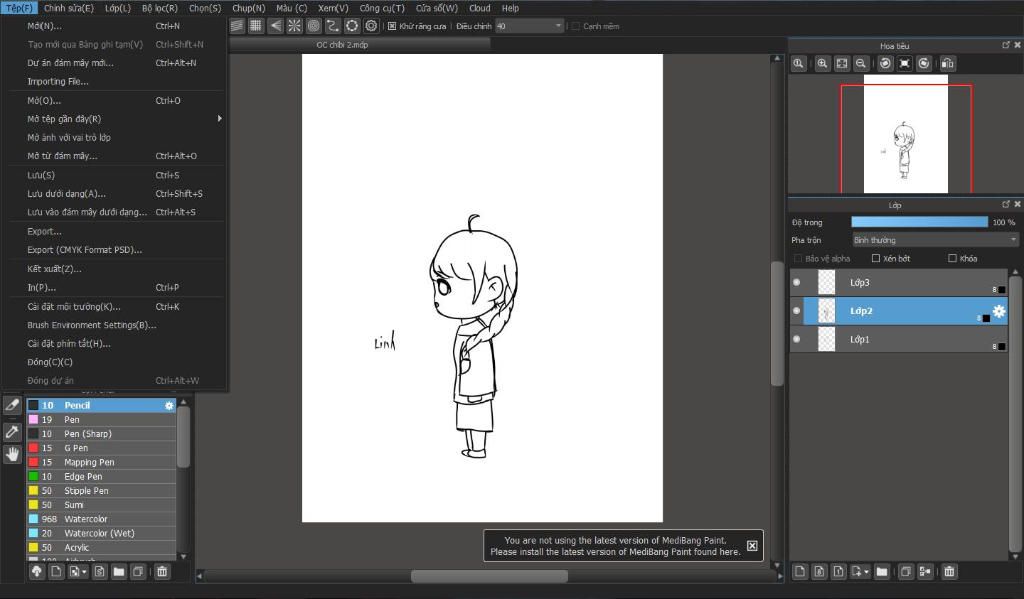
Task: Open Pencil brush settings gear
Action: click(169, 406)
